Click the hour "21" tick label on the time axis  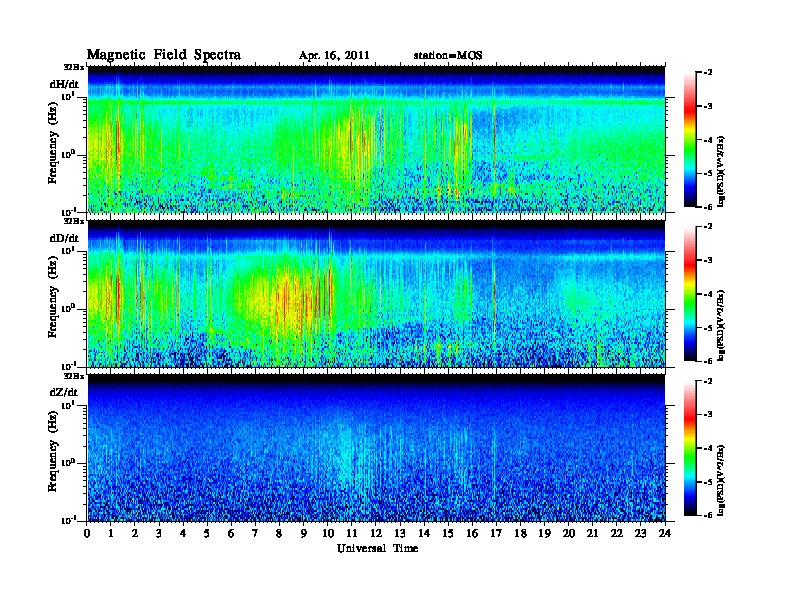click(592, 533)
